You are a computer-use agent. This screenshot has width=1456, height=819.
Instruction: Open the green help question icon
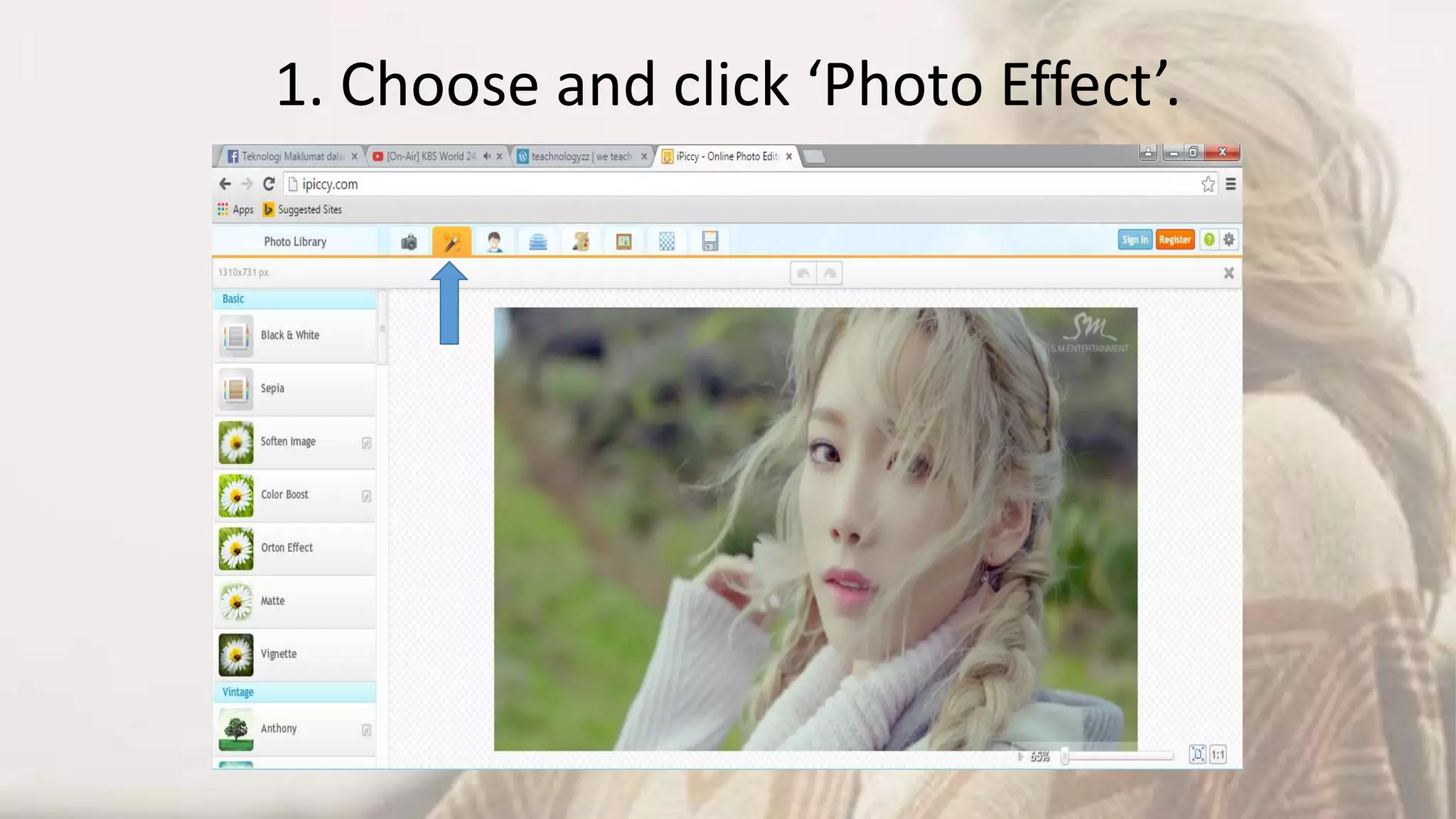[x=1209, y=240]
